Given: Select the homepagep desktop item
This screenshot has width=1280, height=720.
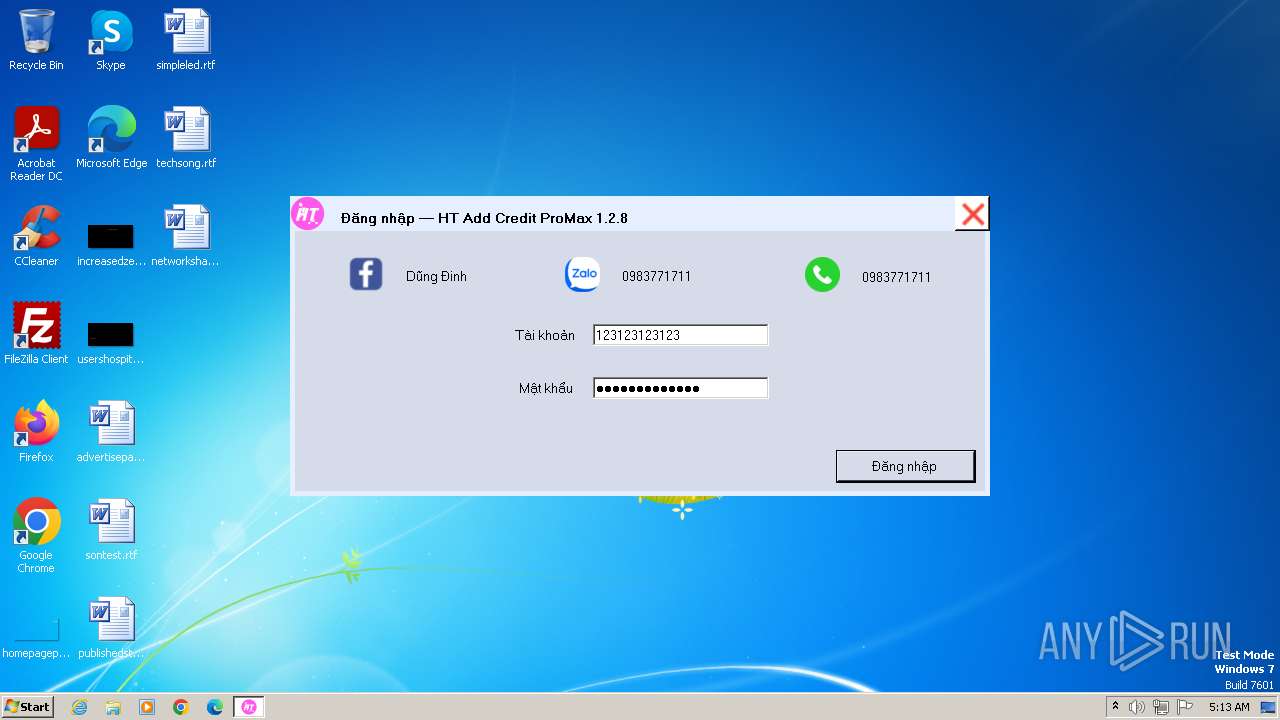Looking at the screenshot, I should [36, 638].
